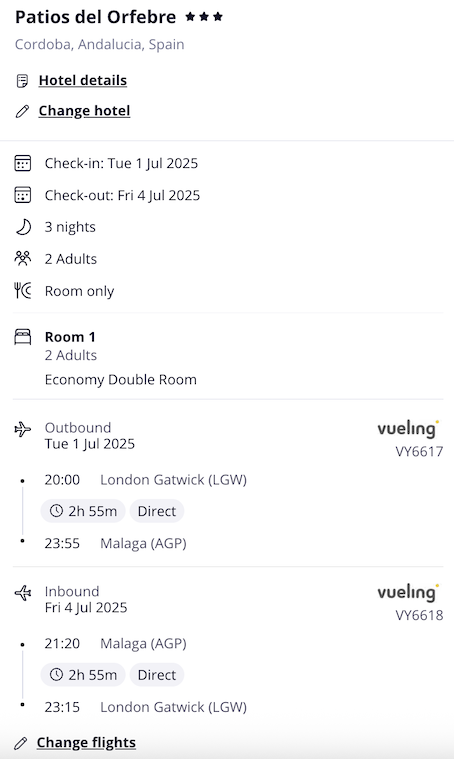Click the outbound 2h 55m duration badge
454x759 pixels.
83,511
